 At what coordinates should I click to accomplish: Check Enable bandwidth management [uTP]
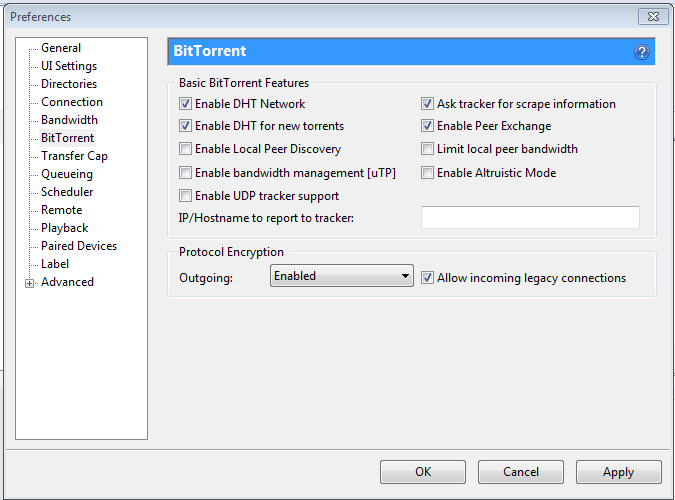point(186,173)
